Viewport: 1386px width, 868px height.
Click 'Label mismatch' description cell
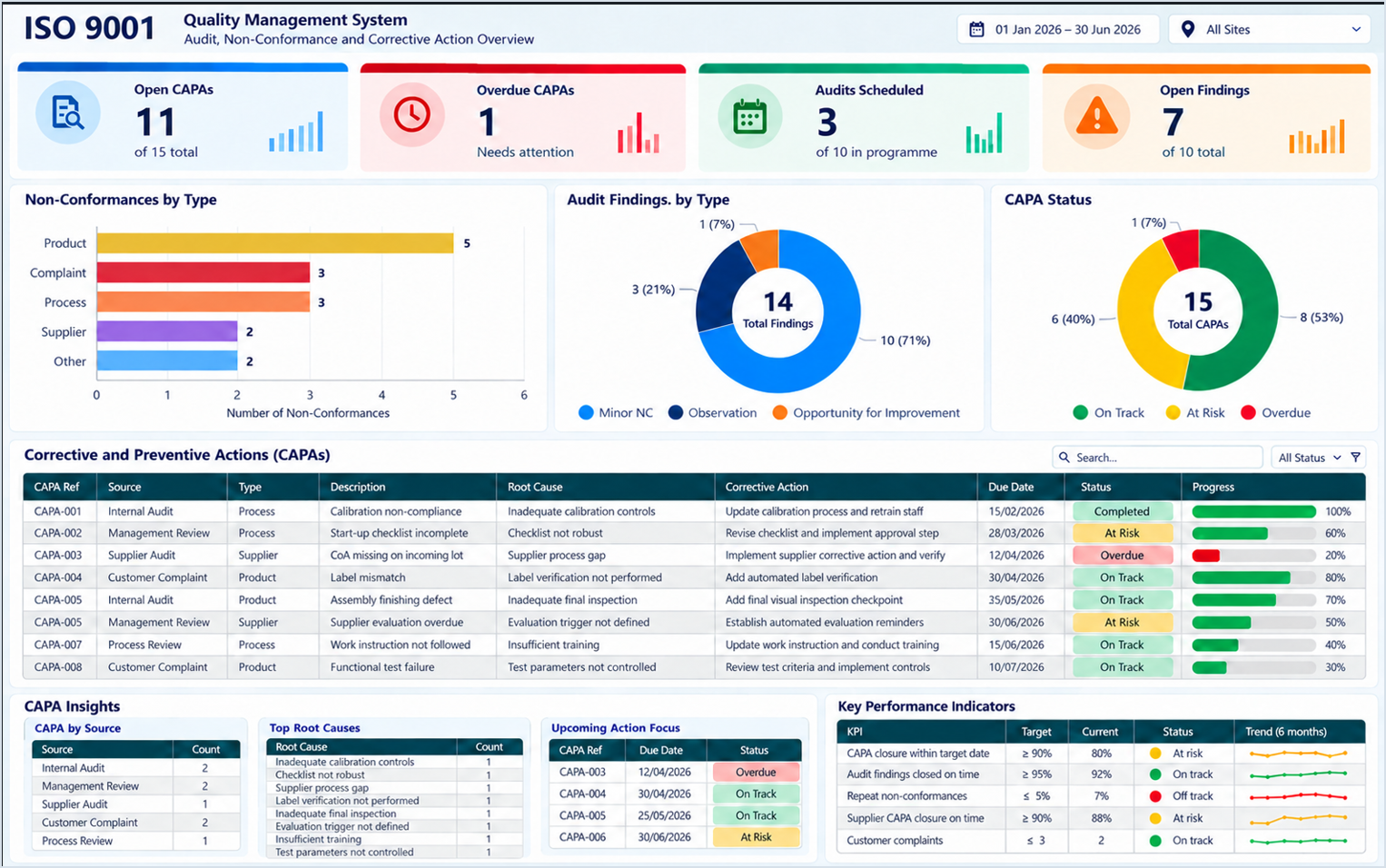pos(368,577)
